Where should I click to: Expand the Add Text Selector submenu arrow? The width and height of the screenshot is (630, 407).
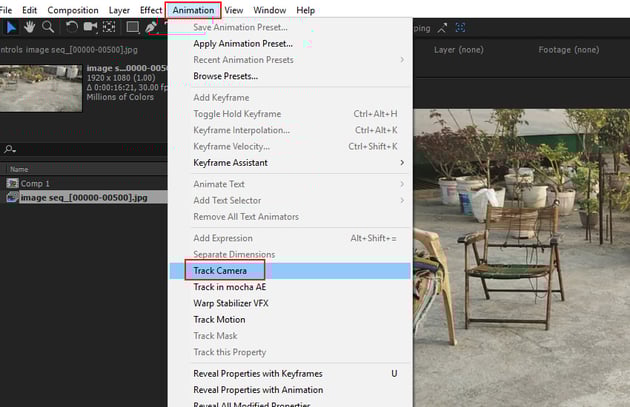tap(402, 200)
